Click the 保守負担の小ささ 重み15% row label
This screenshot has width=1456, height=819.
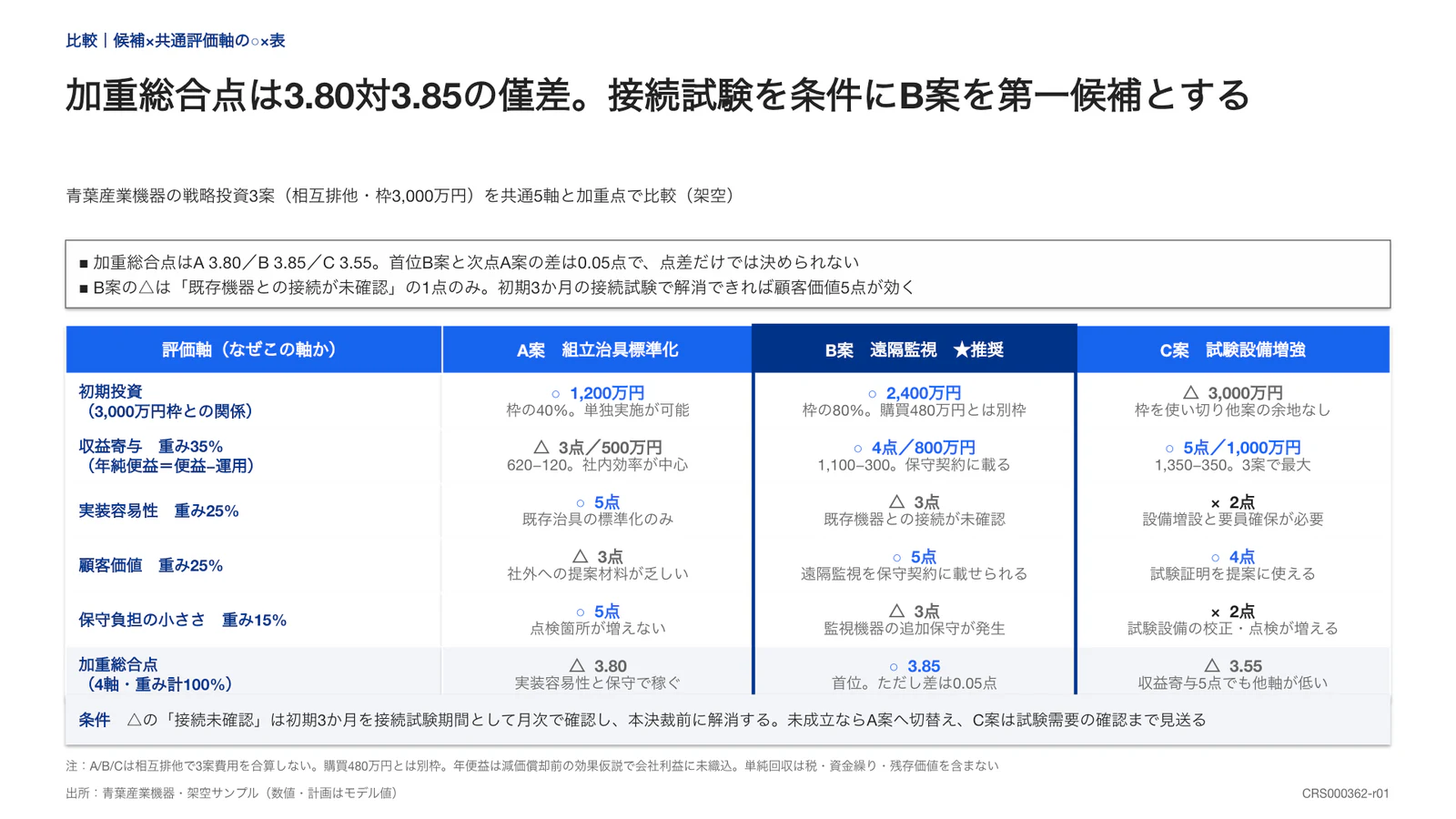point(182,620)
